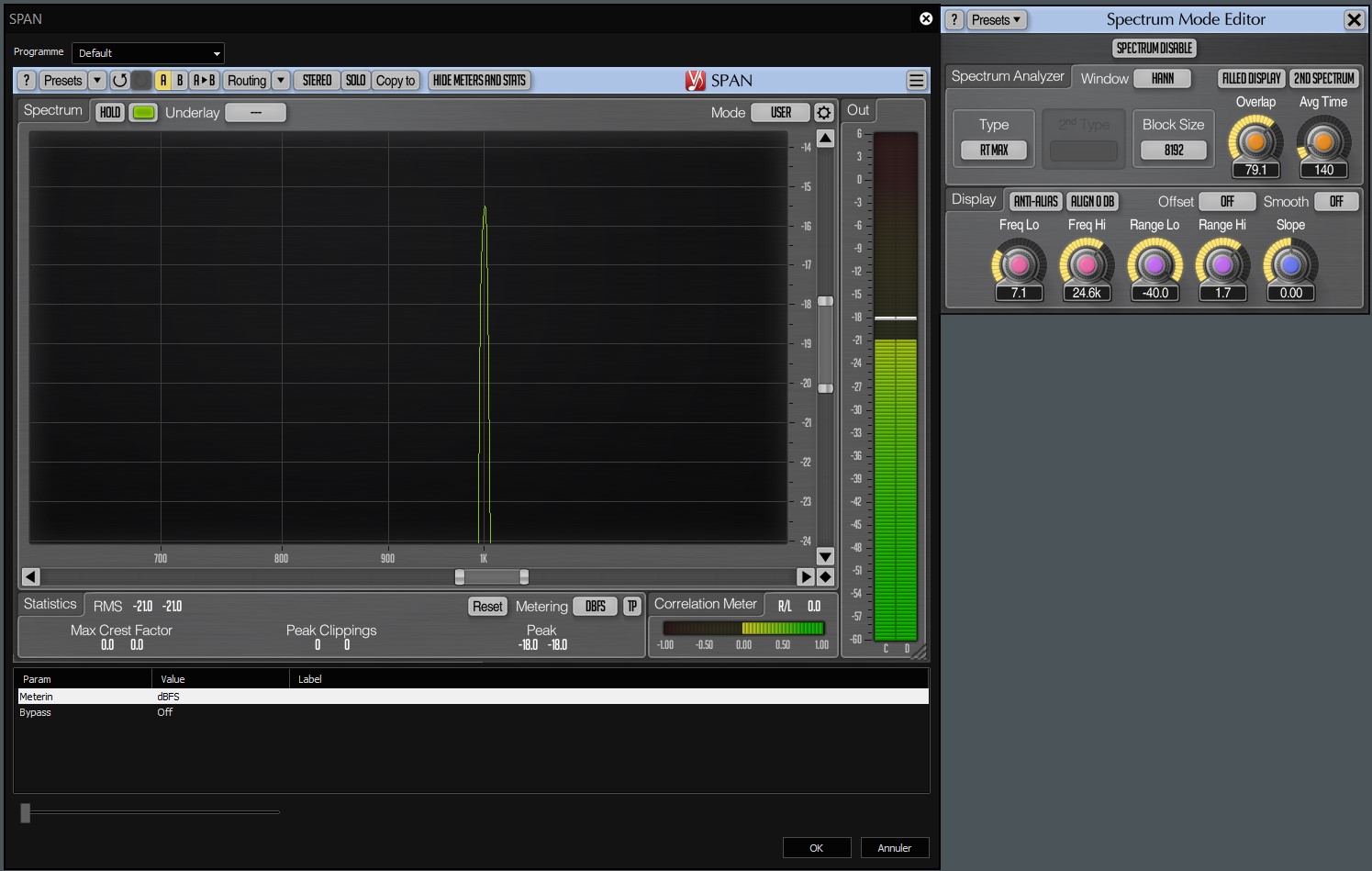Screen dimensions: 1372x871
Task: Click the Reset statistics button
Action: point(487,607)
